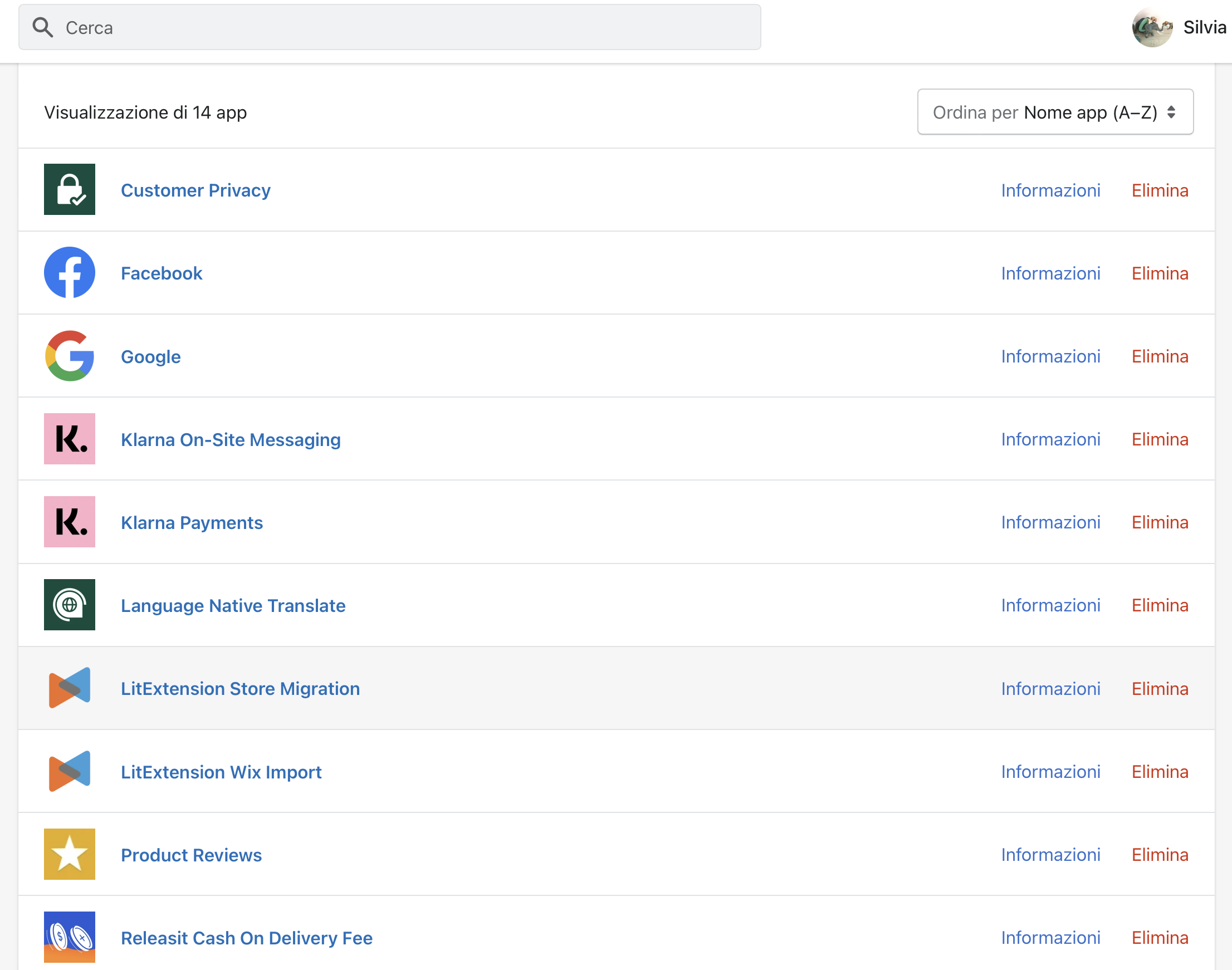
Task: Click Elimina for the Google app
Action: [x=1159, y=356]
